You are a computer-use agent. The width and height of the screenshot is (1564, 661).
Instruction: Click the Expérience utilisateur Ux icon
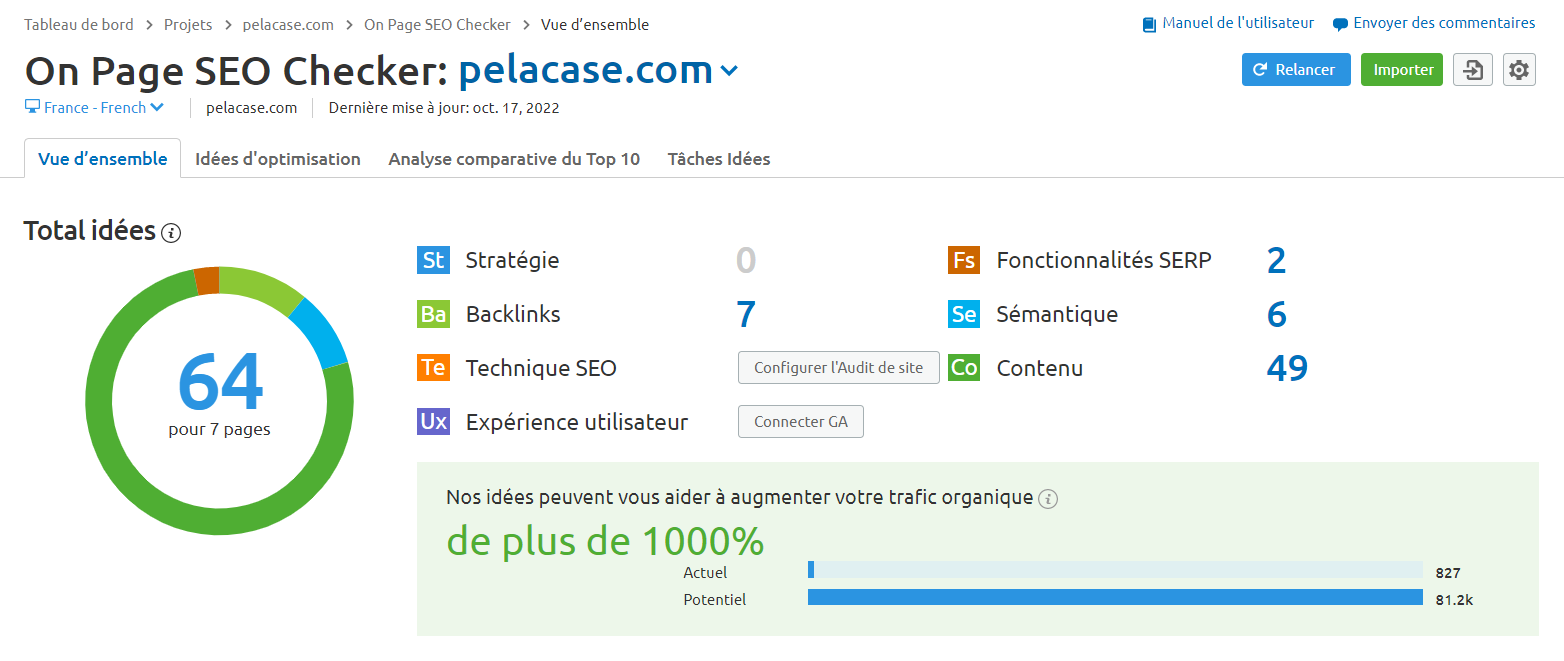432,421
